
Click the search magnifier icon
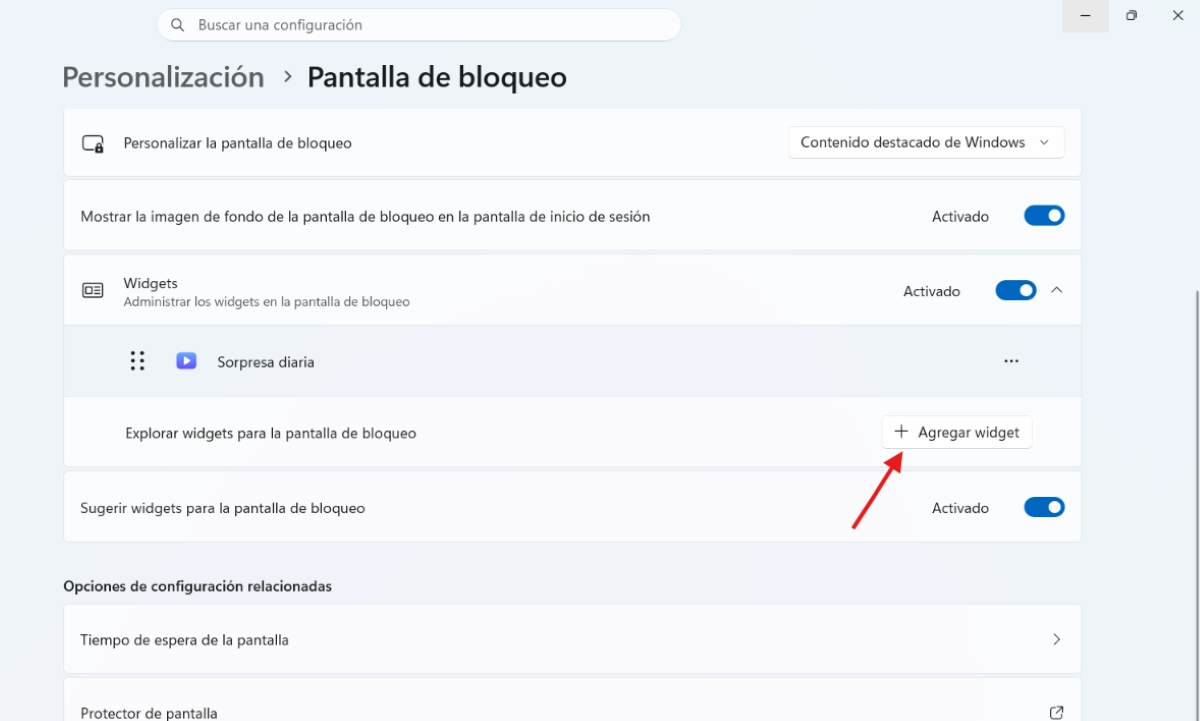coord(177,25)
